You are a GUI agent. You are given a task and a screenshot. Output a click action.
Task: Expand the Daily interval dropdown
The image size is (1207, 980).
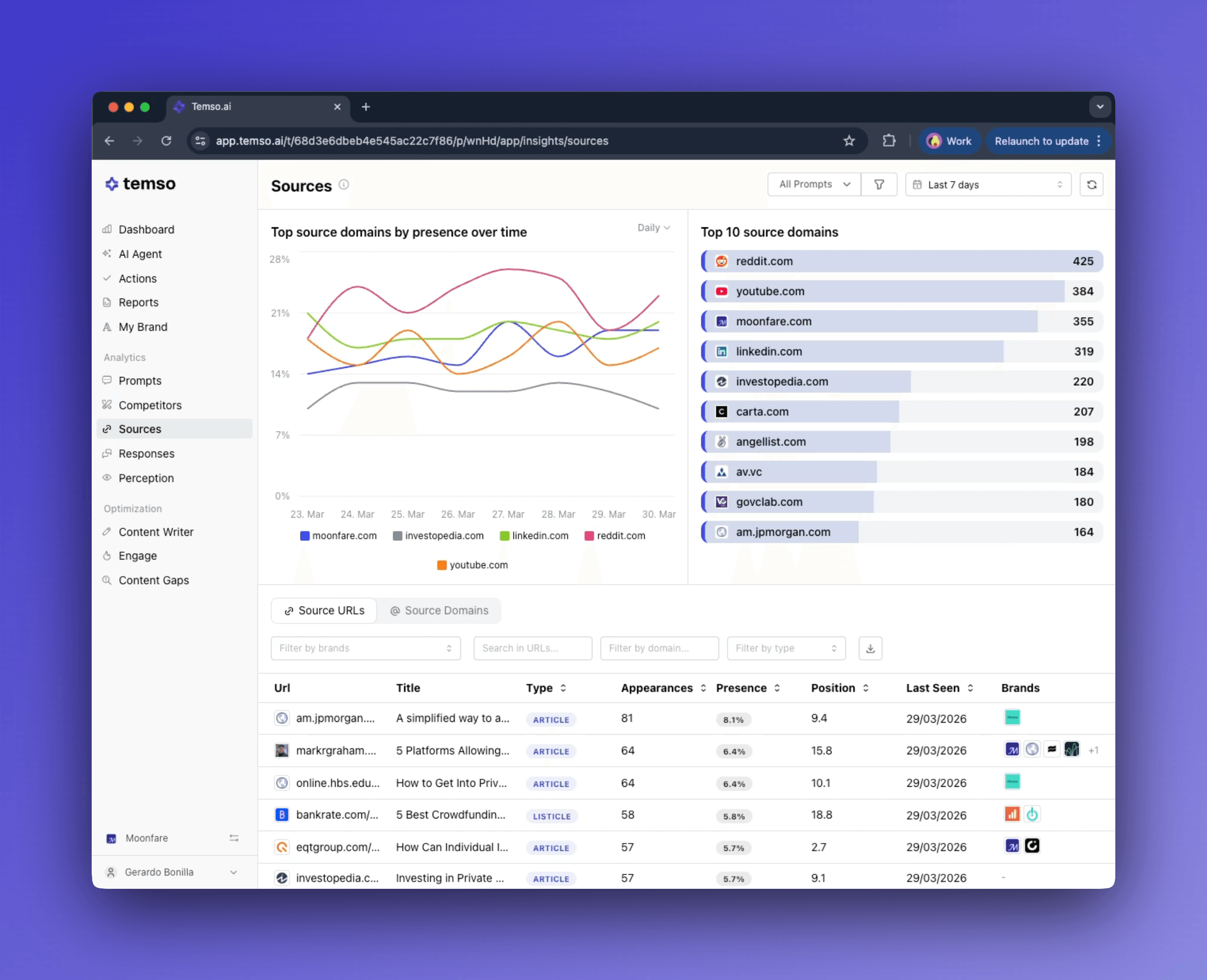pos(654,227)
